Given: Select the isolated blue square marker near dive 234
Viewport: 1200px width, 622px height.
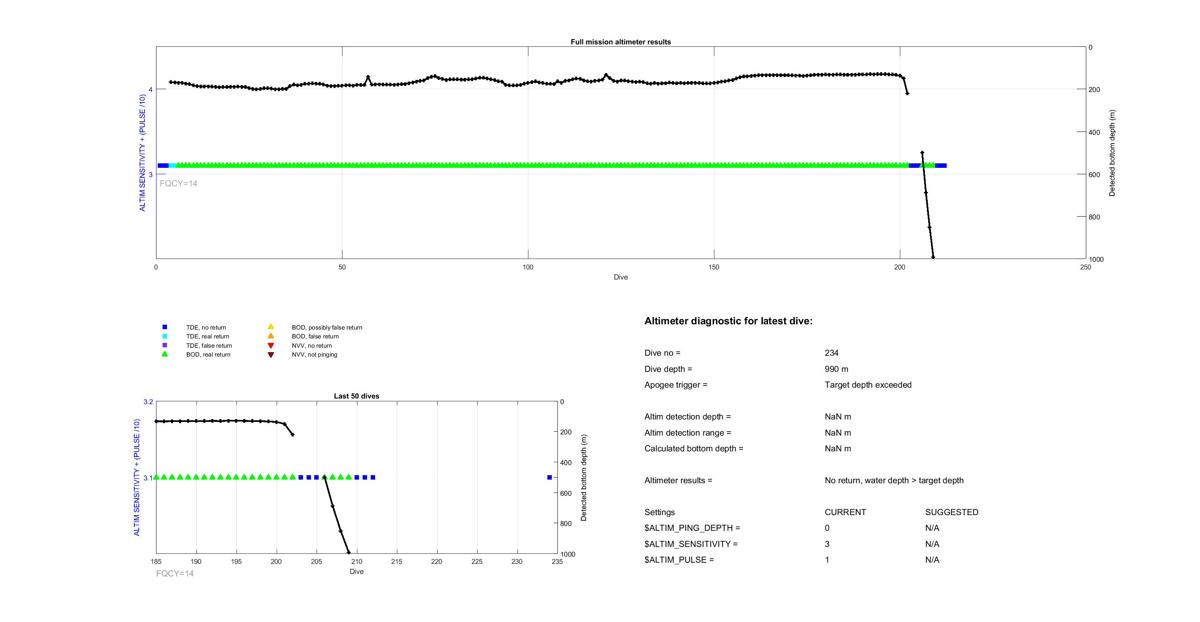Looking at the screenshot, I should point(549,477).
